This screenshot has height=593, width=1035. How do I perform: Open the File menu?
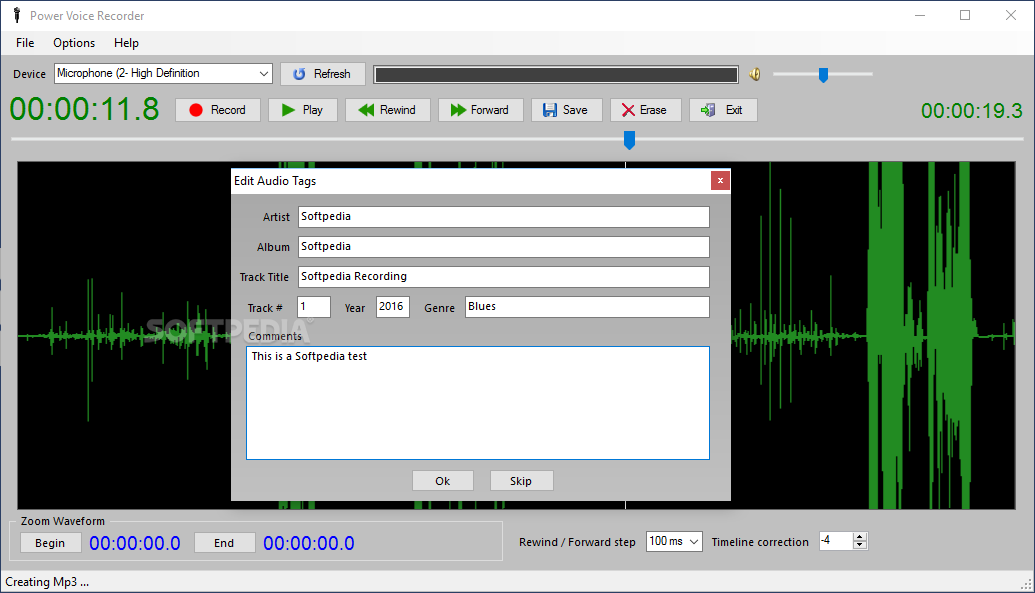pos(25,43)
